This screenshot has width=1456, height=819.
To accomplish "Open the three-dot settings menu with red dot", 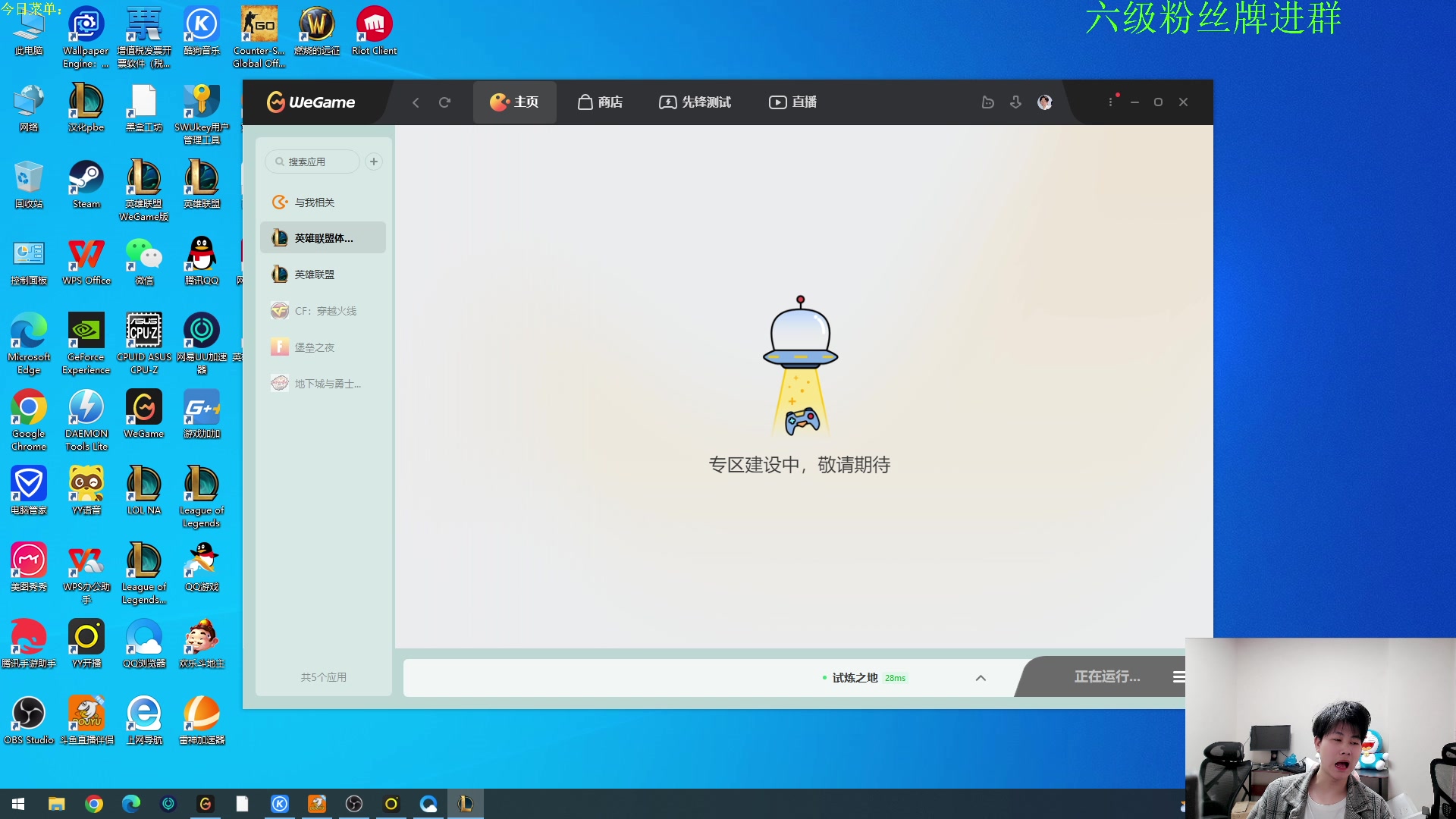I will pos(1111,102).
